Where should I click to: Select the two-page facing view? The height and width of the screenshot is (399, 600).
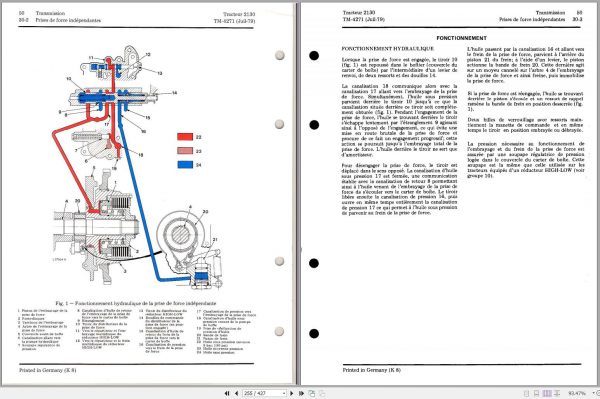coord(547,394)
